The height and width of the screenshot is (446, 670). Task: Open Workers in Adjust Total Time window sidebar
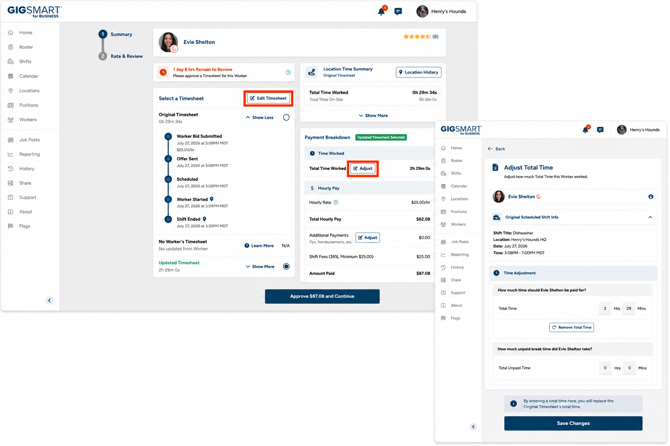[453, 224]
